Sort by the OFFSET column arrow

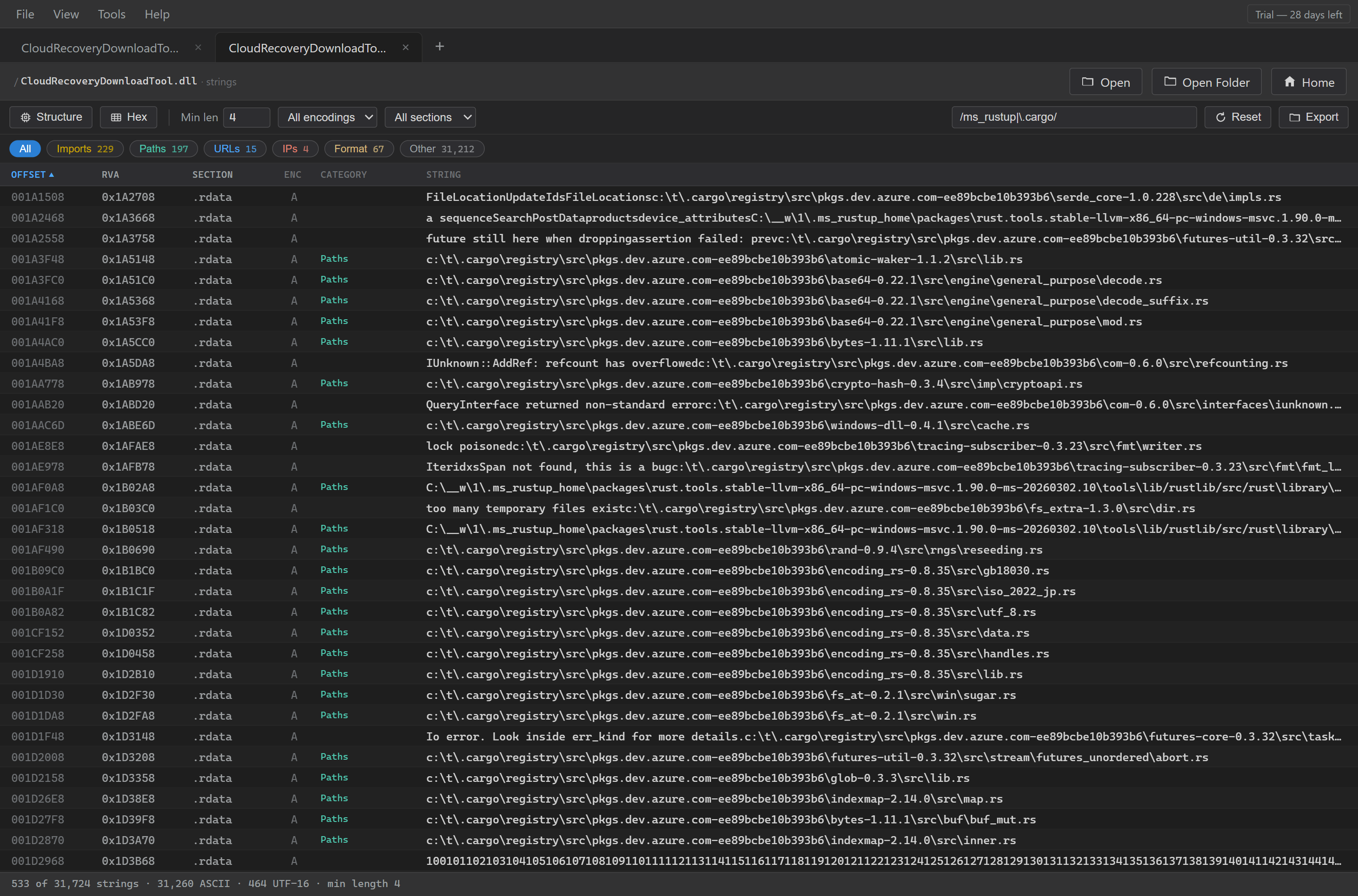click(51, 175)
